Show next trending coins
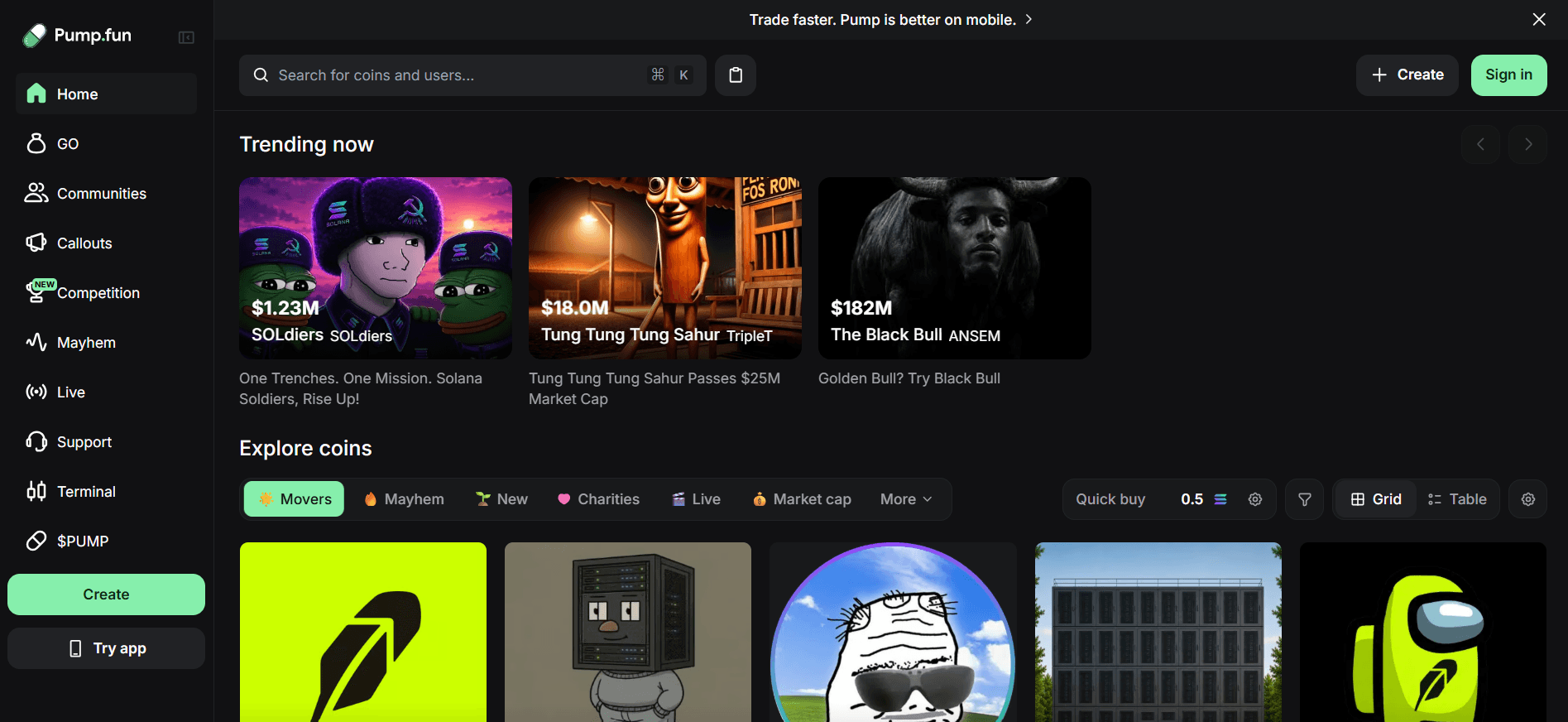The height and width of the screenshot is (722, 1568). pyautogui.click(x=1527, y=144)
